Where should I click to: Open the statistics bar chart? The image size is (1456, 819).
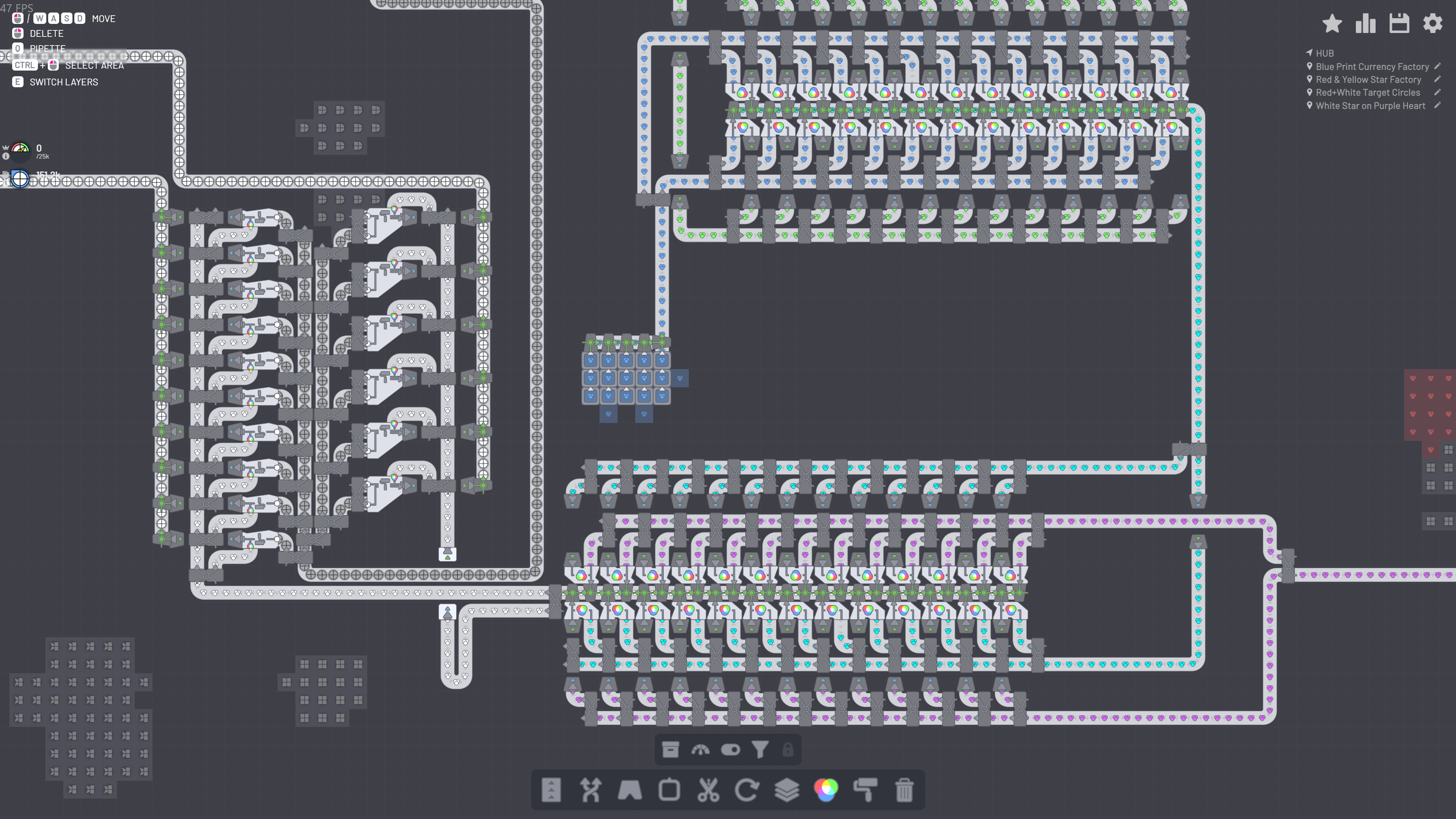(x=1366, y=24)
